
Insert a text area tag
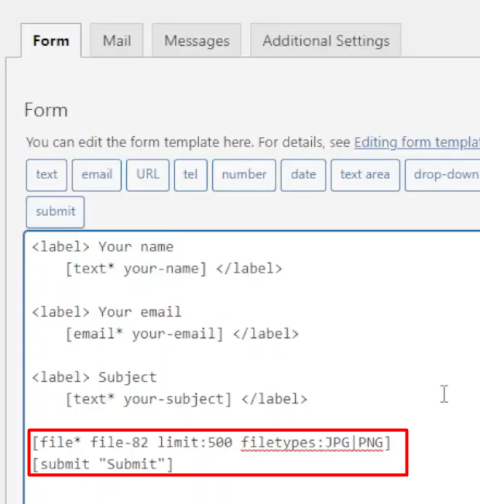coord(365,175)
